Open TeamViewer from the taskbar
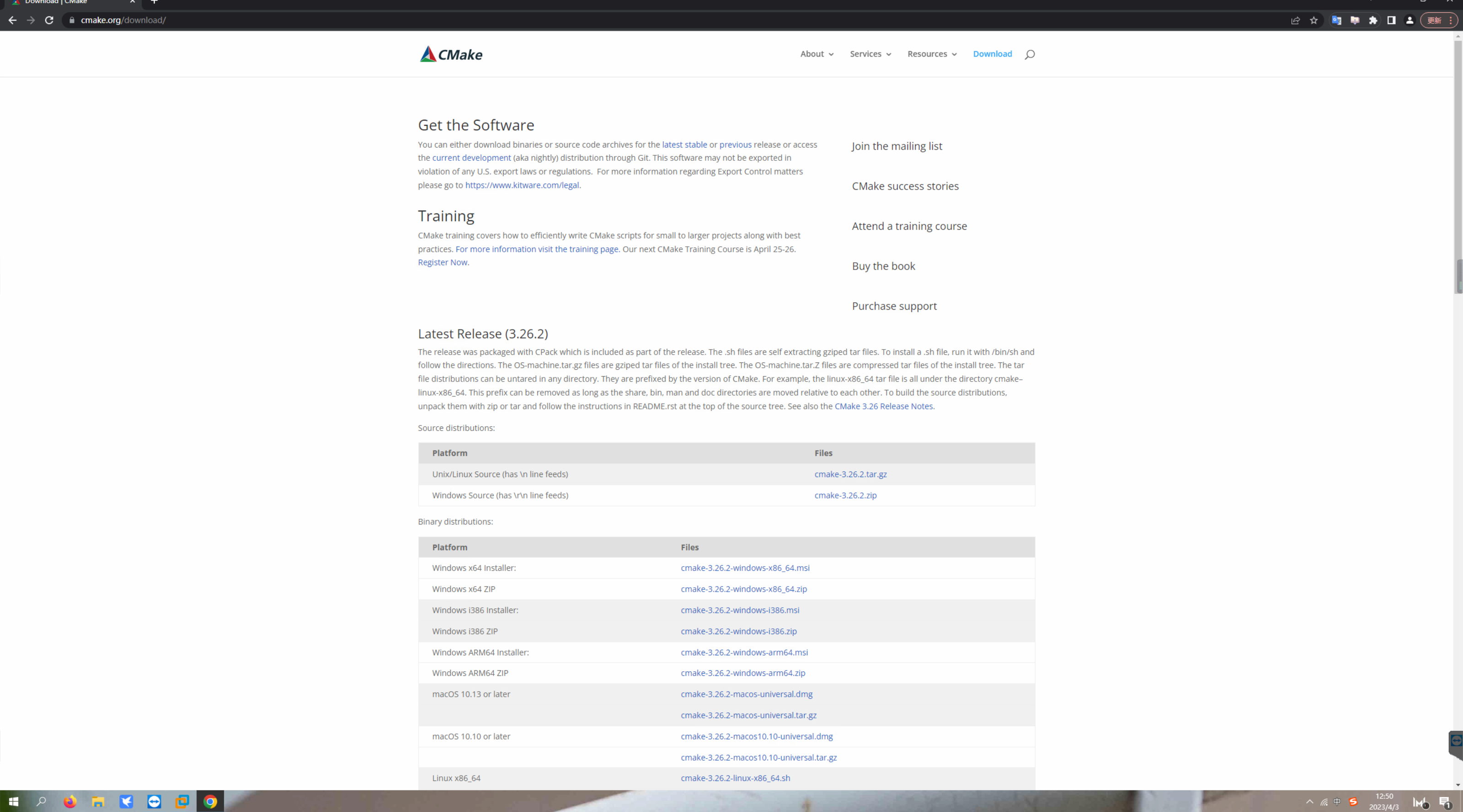Viewport: 1463px width, 812px height. 154,801
